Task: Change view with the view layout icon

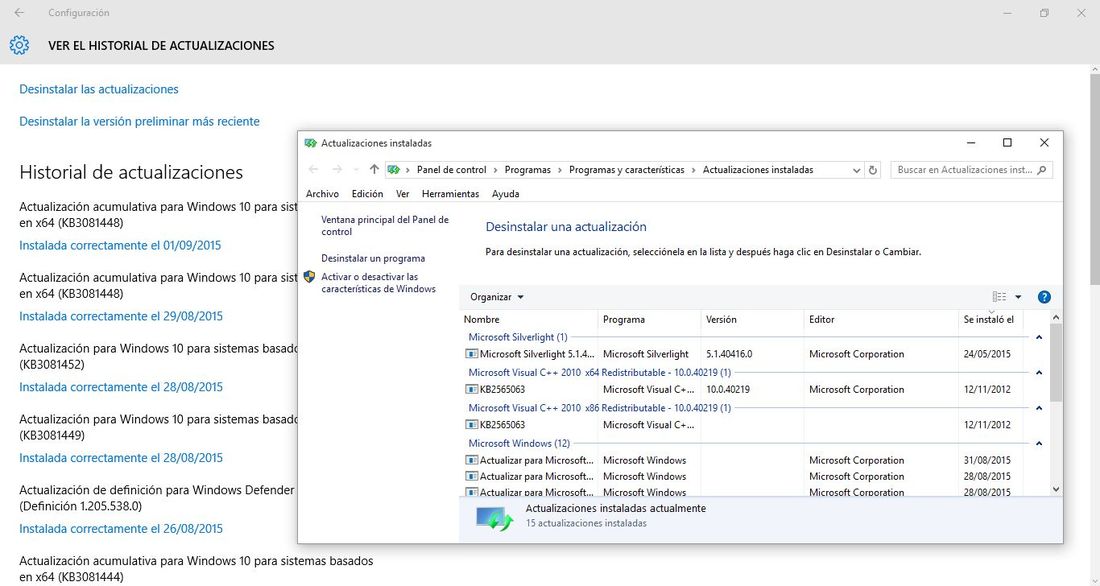Action: point(999,297)
